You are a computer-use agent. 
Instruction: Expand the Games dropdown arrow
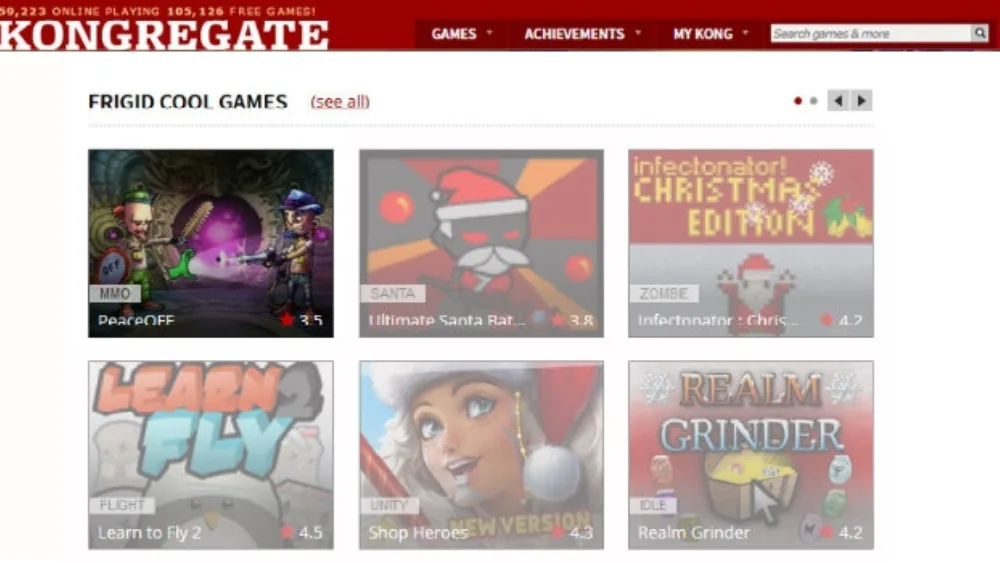pos(490,32)
